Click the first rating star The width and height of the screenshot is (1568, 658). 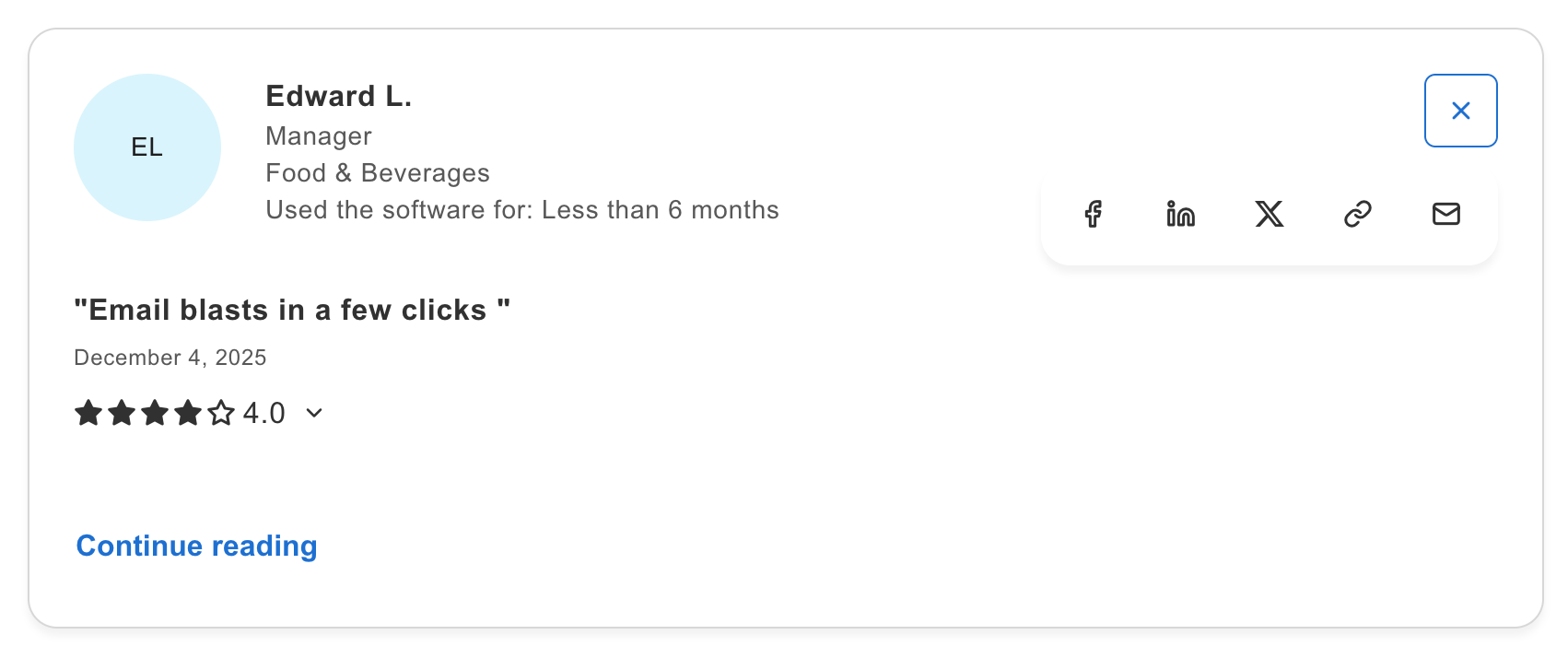(x=88, y=413)
